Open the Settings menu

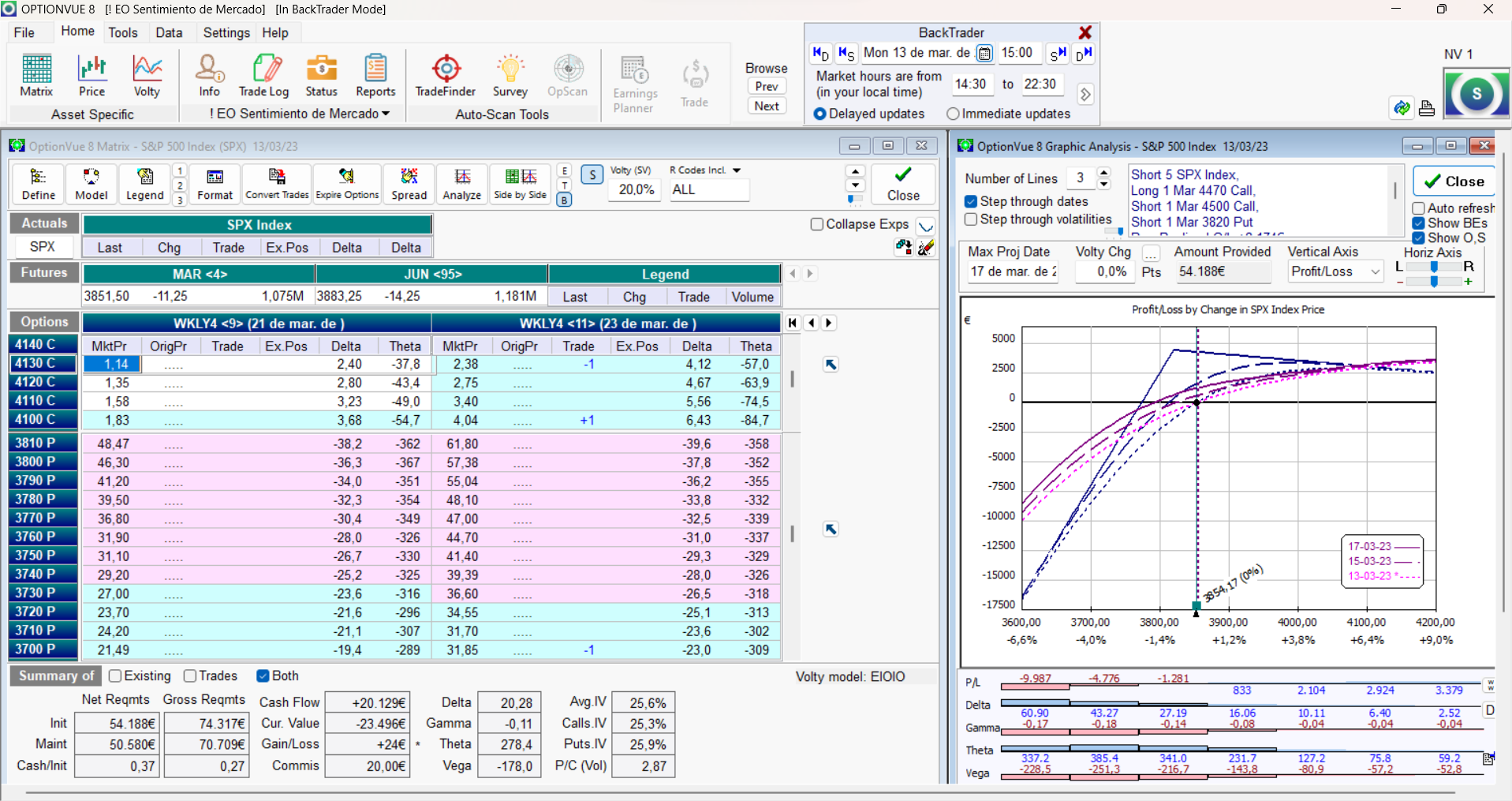pyautogui.click(x=226, y=32)
